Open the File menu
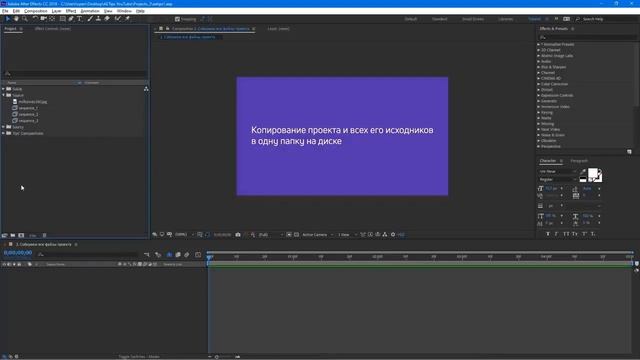This screenshot has height=360, width=640. coord(5,11)
